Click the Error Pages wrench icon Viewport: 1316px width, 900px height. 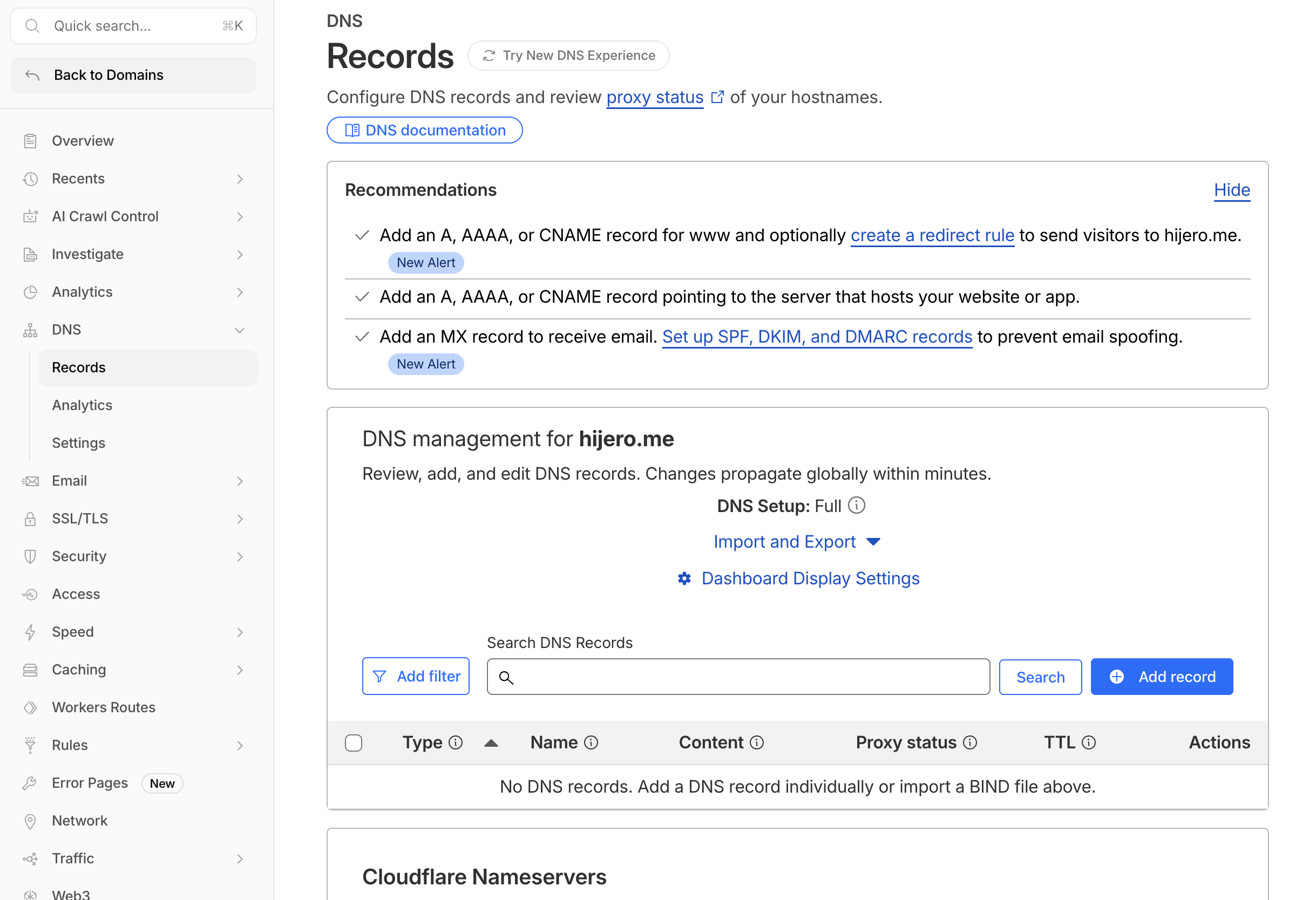(x=31, y=783)
